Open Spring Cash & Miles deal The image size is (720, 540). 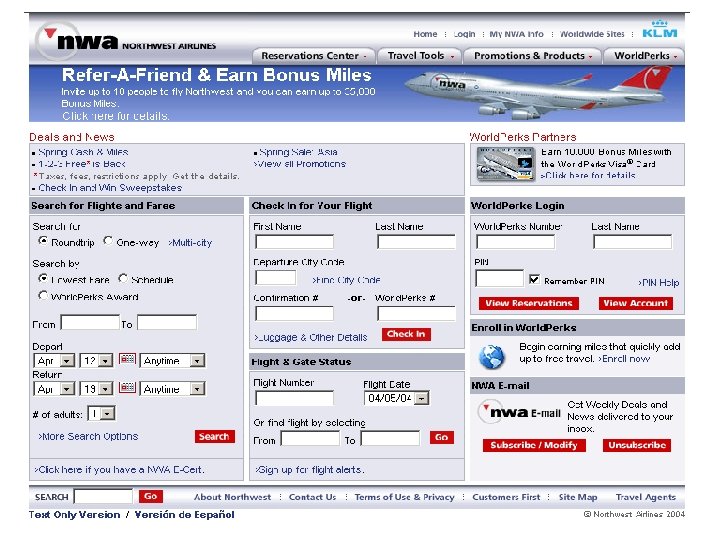point(83,152)
